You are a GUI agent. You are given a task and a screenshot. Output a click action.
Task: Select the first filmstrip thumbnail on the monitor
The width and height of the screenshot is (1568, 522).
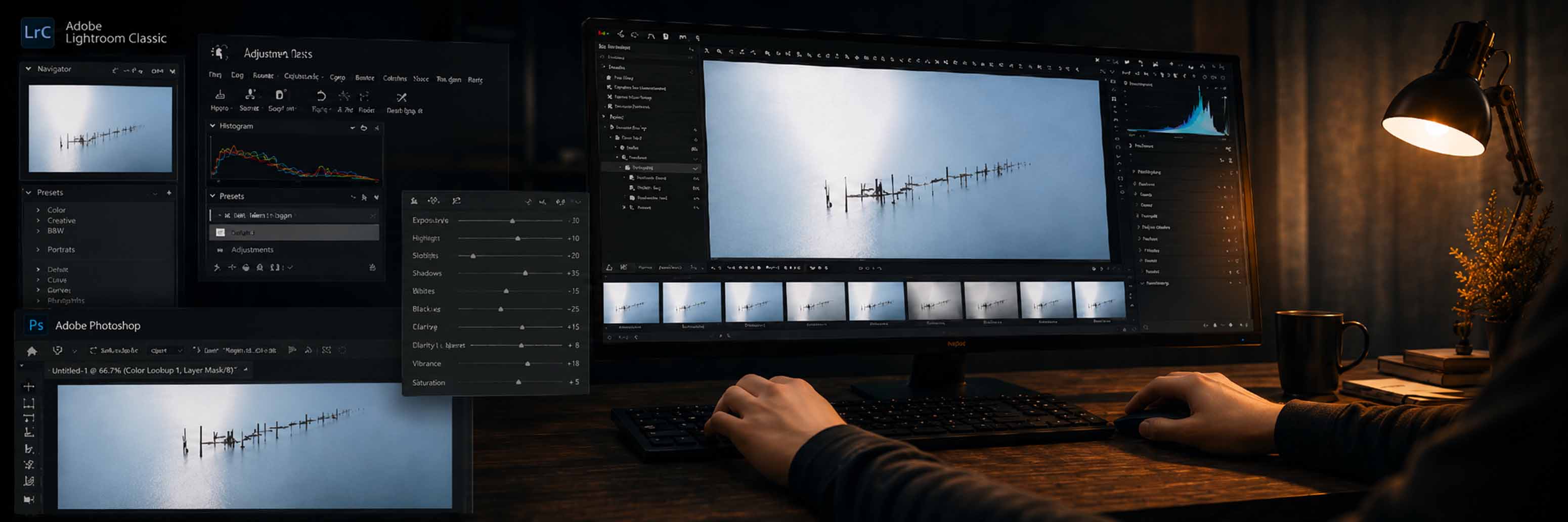[631, 302]
